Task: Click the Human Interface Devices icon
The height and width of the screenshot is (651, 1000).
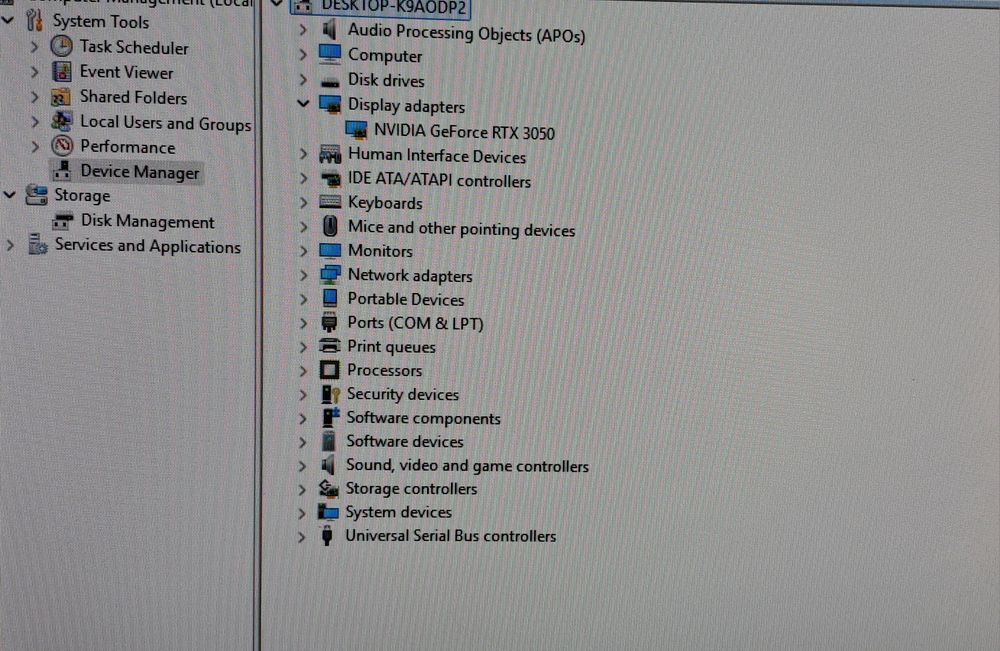Action: click(330, 154)
